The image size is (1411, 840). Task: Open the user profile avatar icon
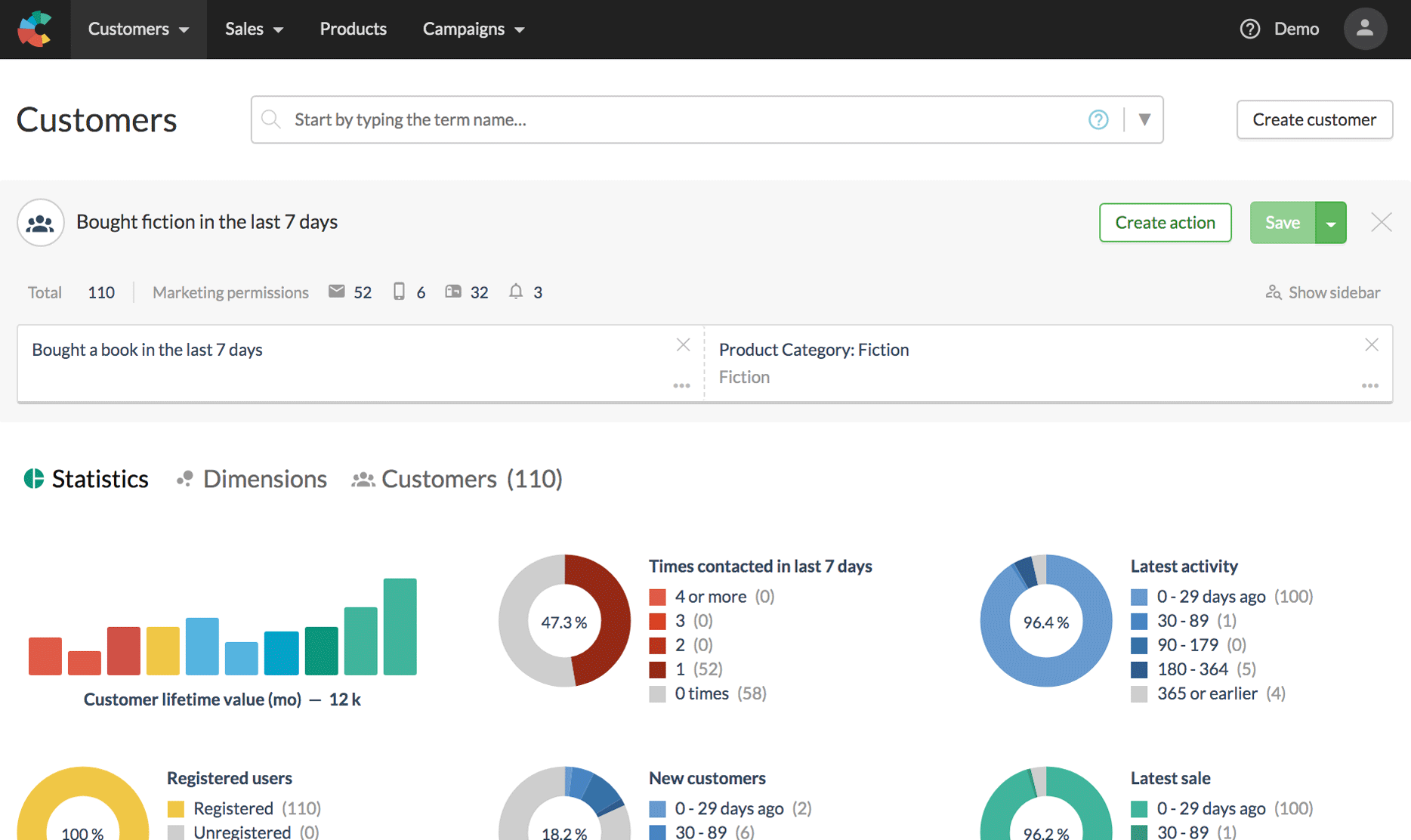(1365, 29)
